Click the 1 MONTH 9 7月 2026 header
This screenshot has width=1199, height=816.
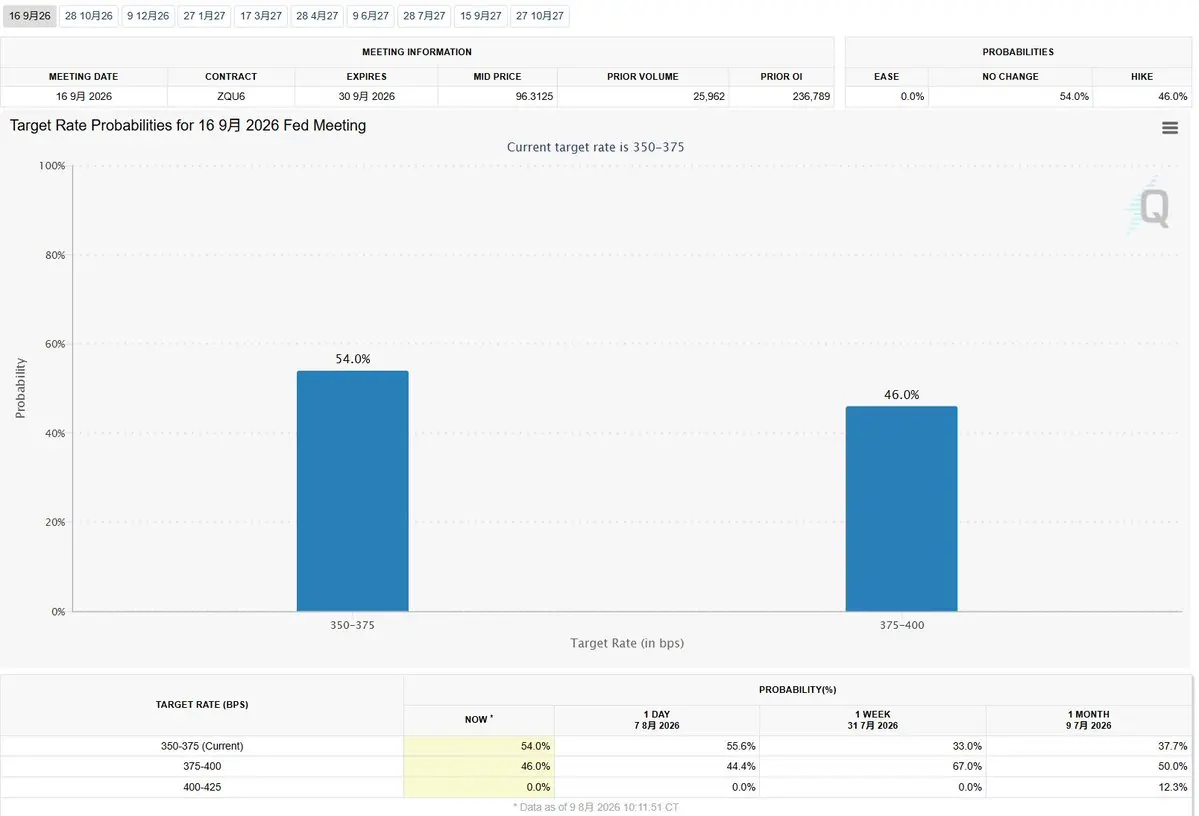click(x=1089, y=720)
